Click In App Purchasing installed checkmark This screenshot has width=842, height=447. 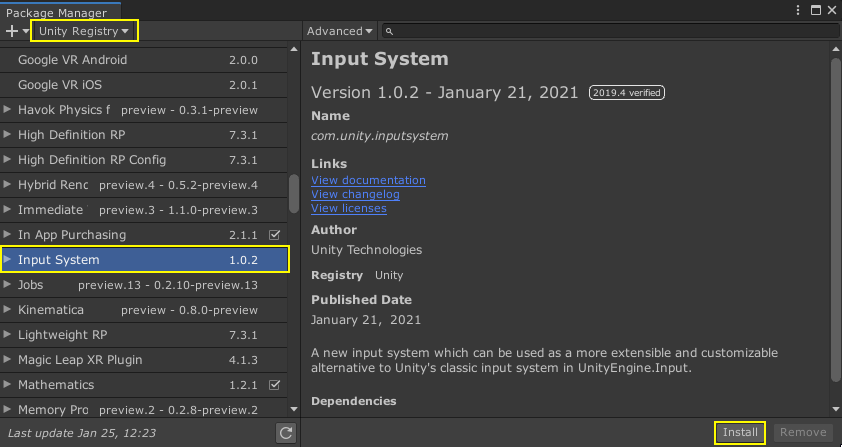[x=274, y=235]
